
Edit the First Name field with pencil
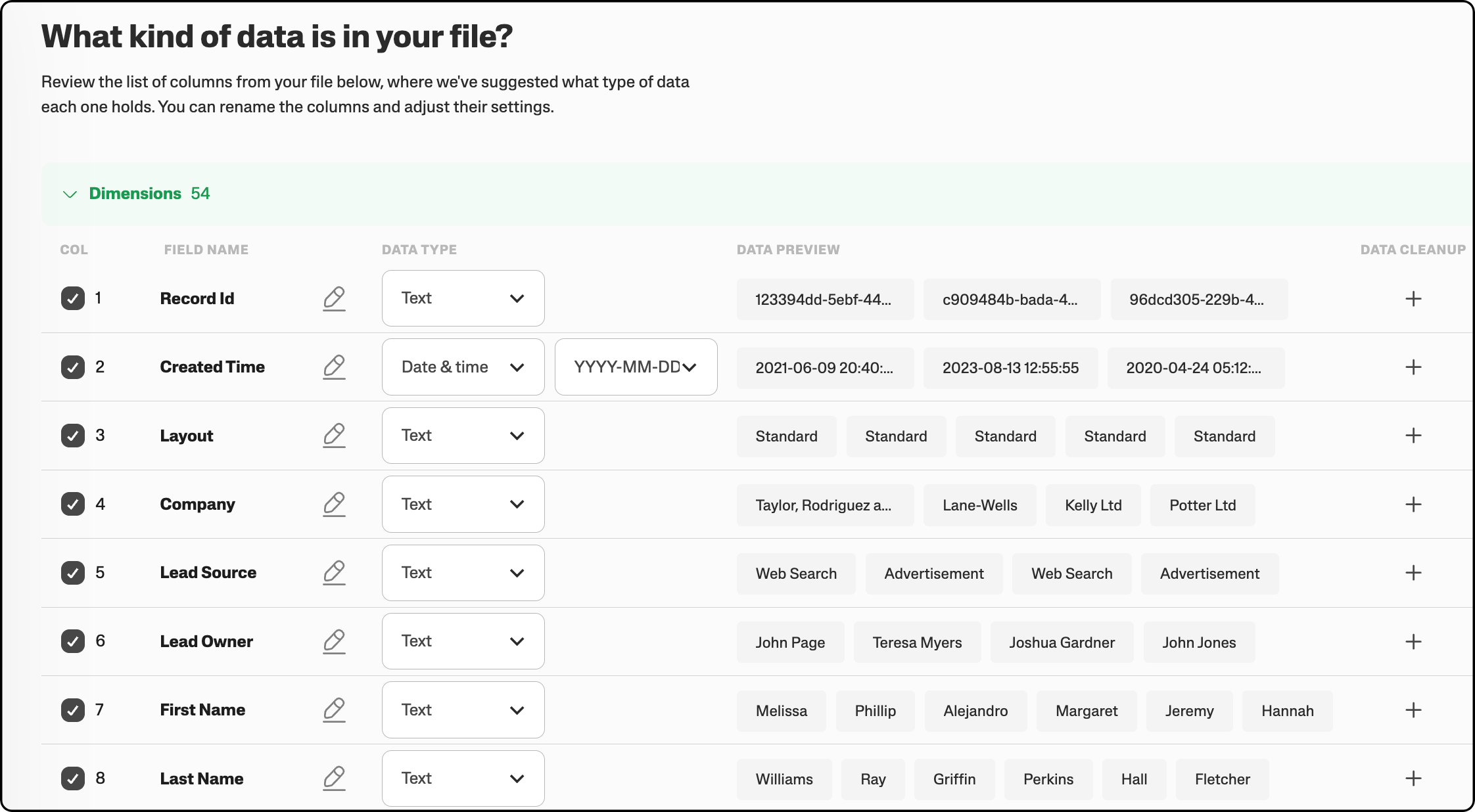tap(334, 710)
